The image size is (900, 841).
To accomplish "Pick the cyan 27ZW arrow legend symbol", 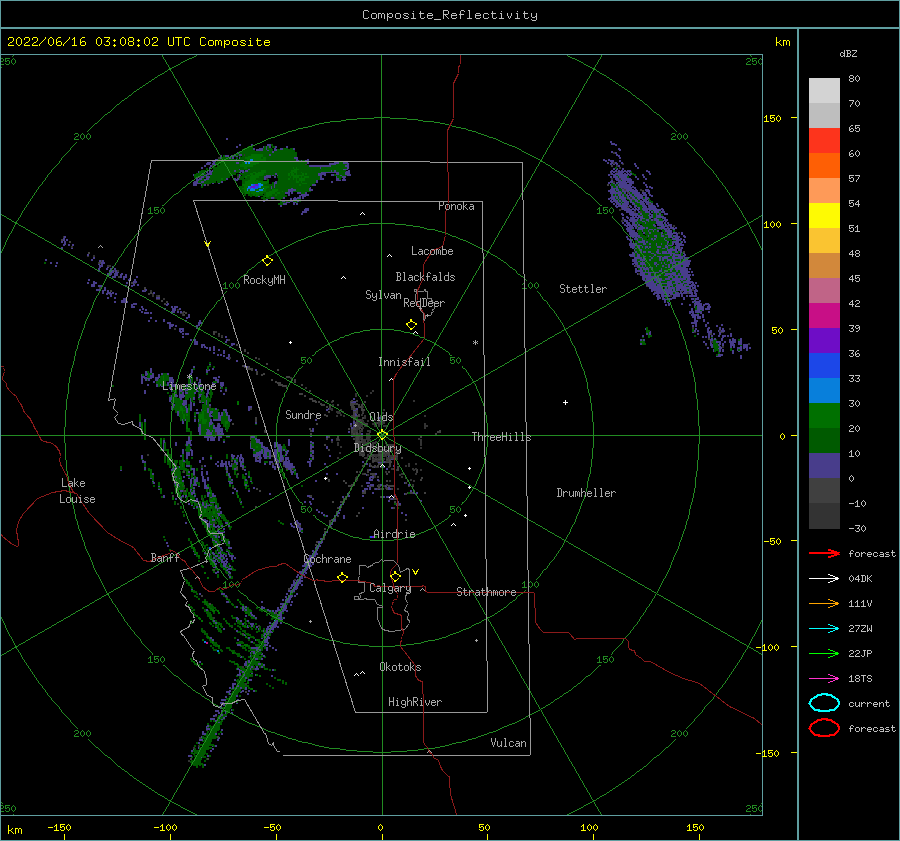I will tap(824, 629).
